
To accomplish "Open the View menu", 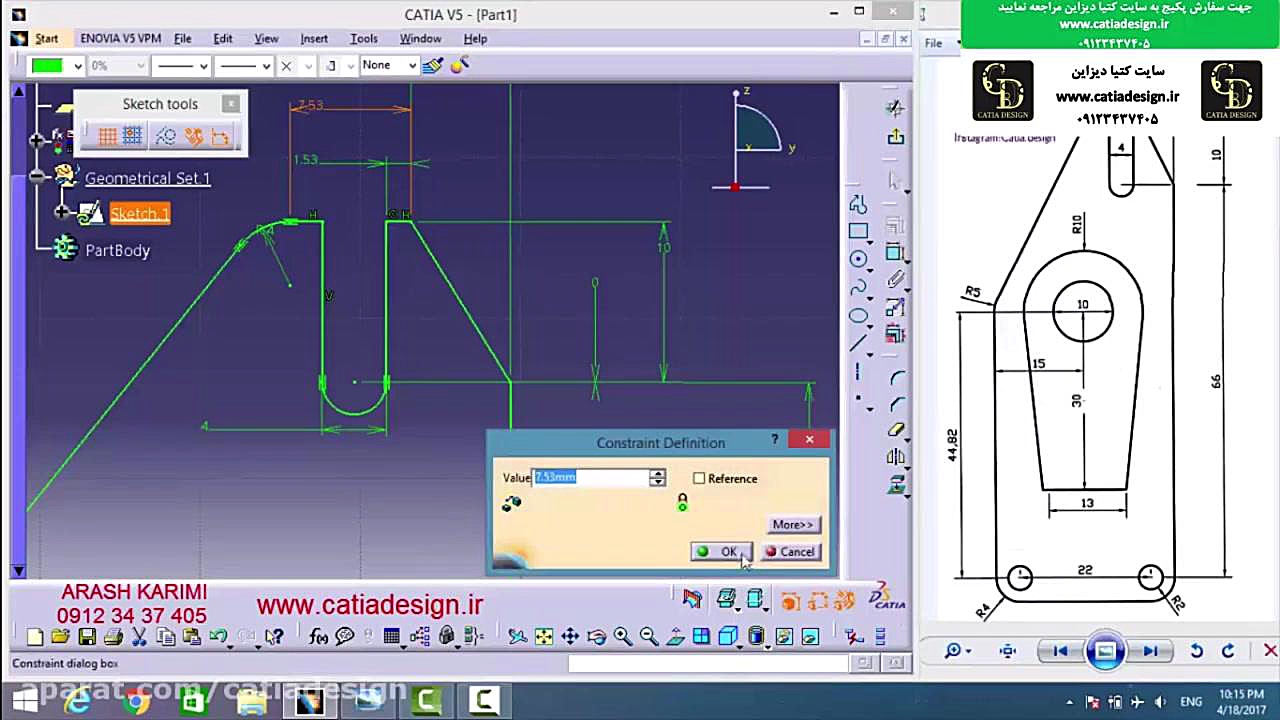I will 266,38.
